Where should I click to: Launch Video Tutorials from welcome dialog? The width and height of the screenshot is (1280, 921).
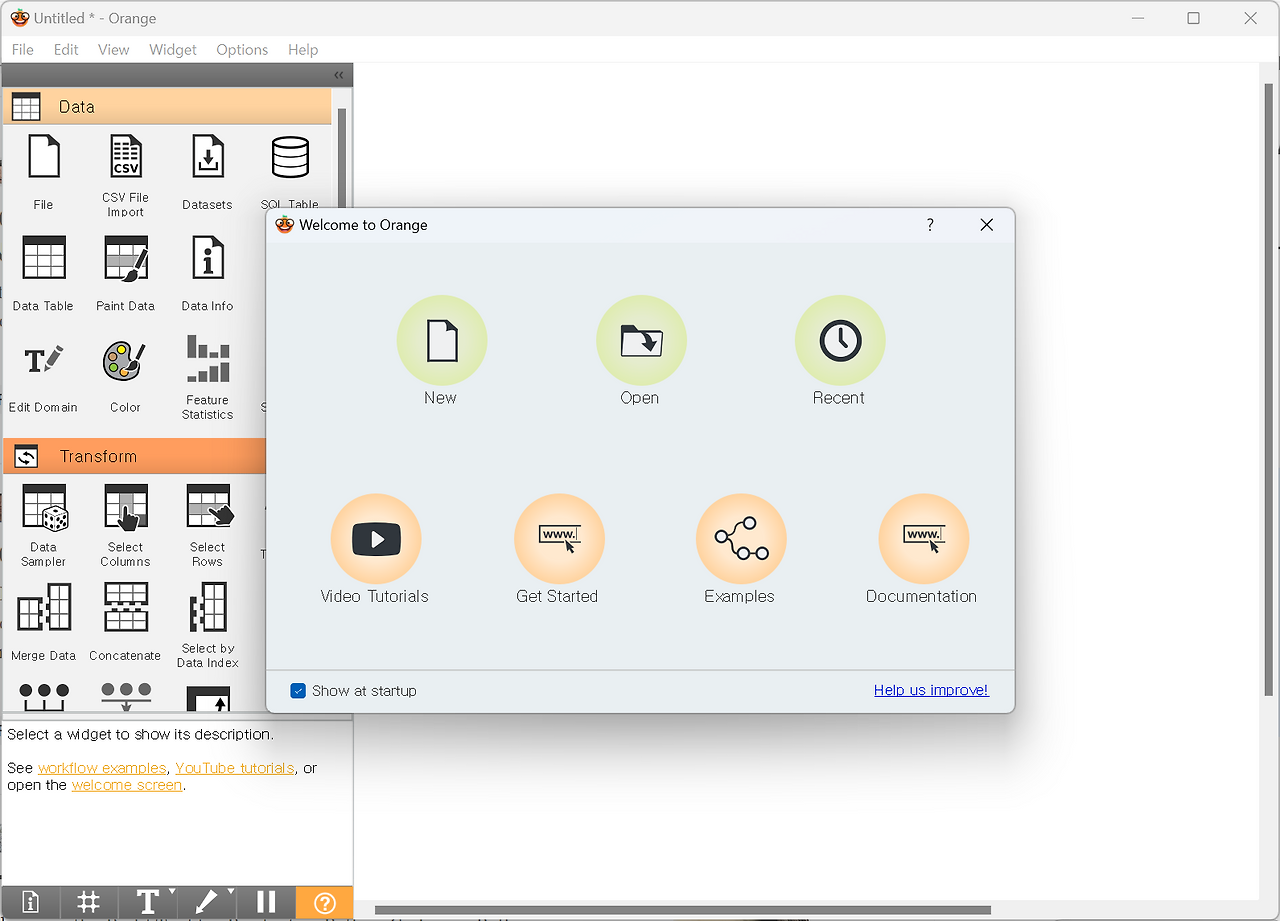tap(375, 540)
